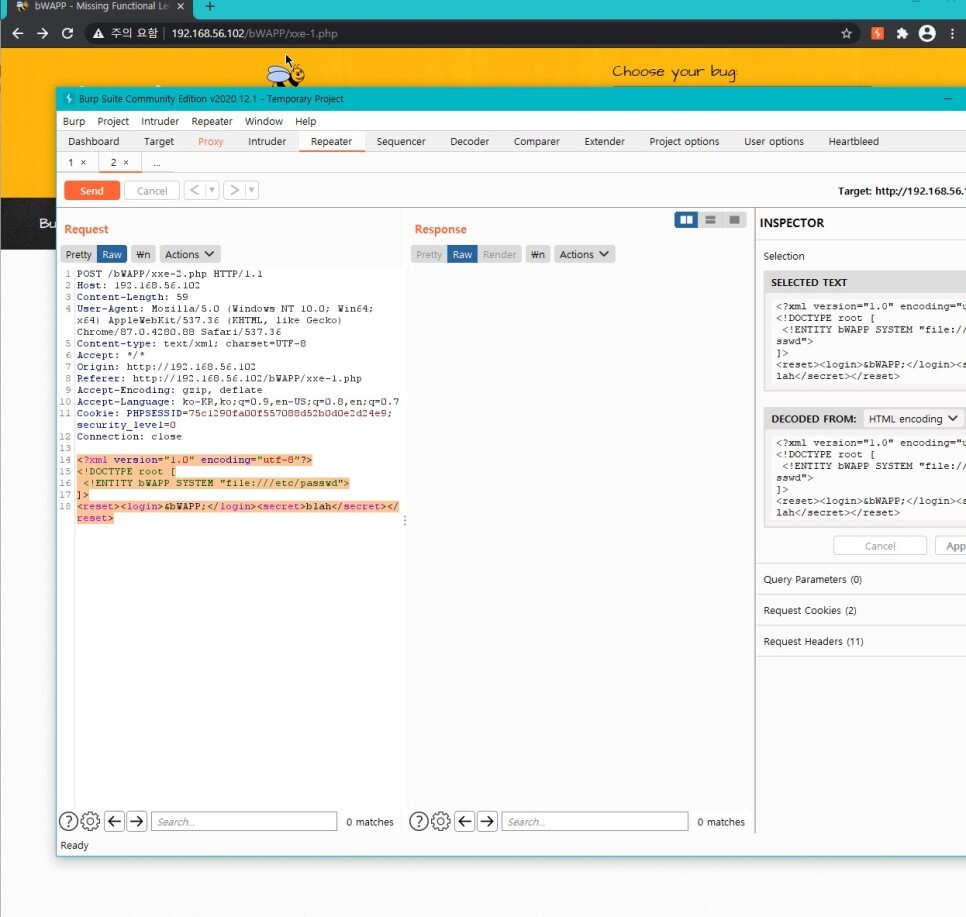Select Render view in Response panel
966x917 pixels.
pos(499,255)
